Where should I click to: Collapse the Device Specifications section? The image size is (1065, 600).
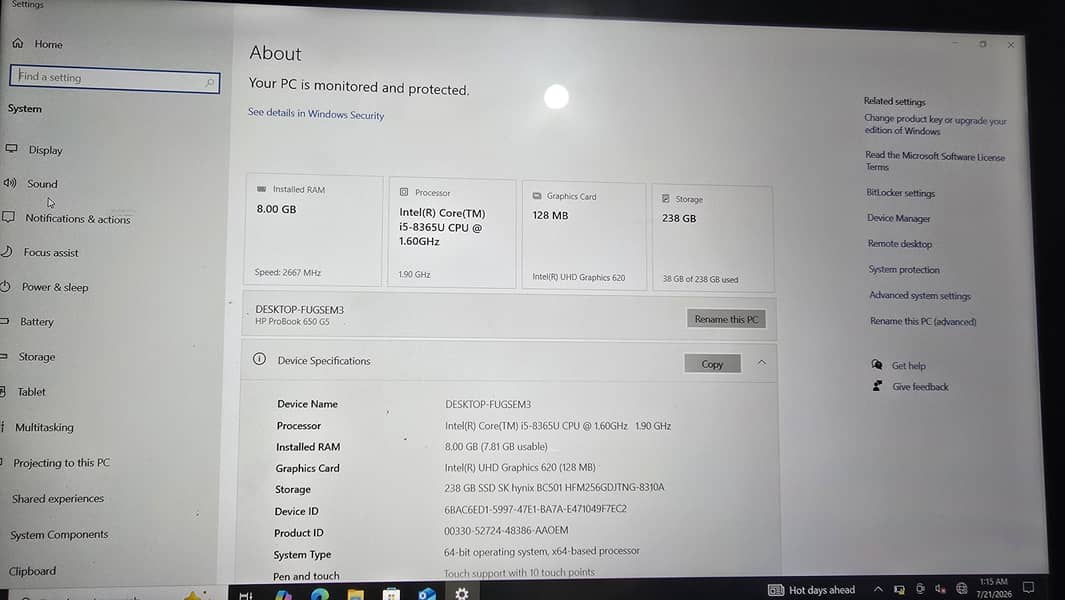[x=761, y=363]
